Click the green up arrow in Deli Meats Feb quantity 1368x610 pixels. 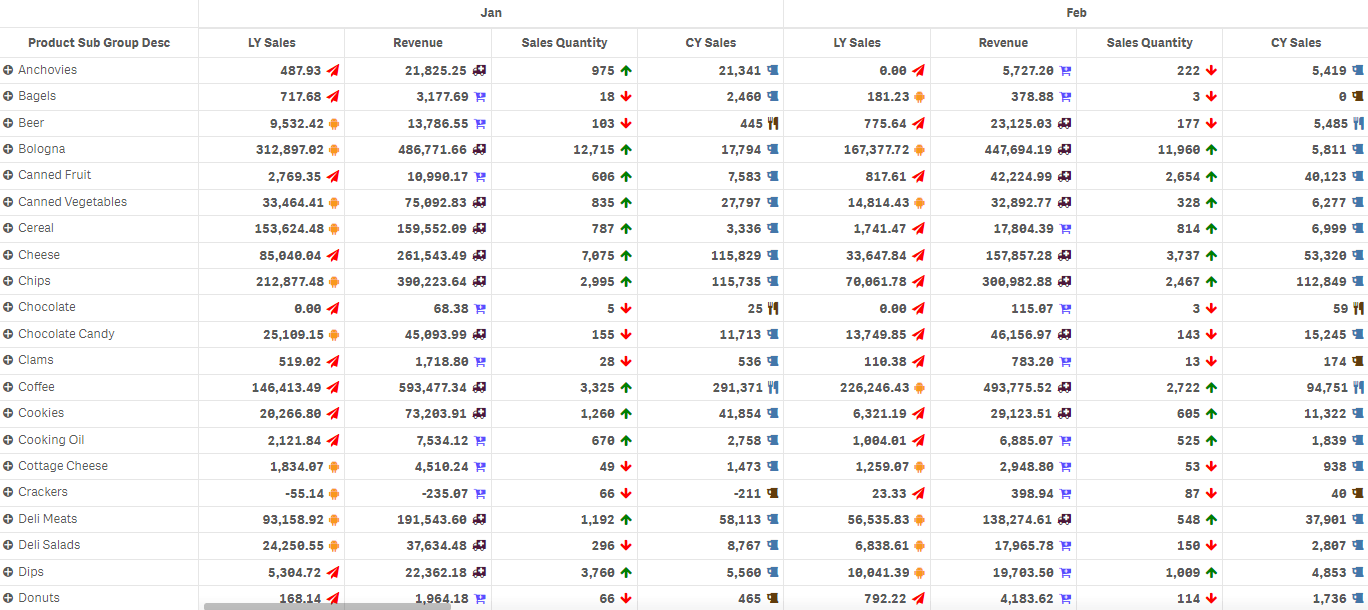(x=1210, y=518)
